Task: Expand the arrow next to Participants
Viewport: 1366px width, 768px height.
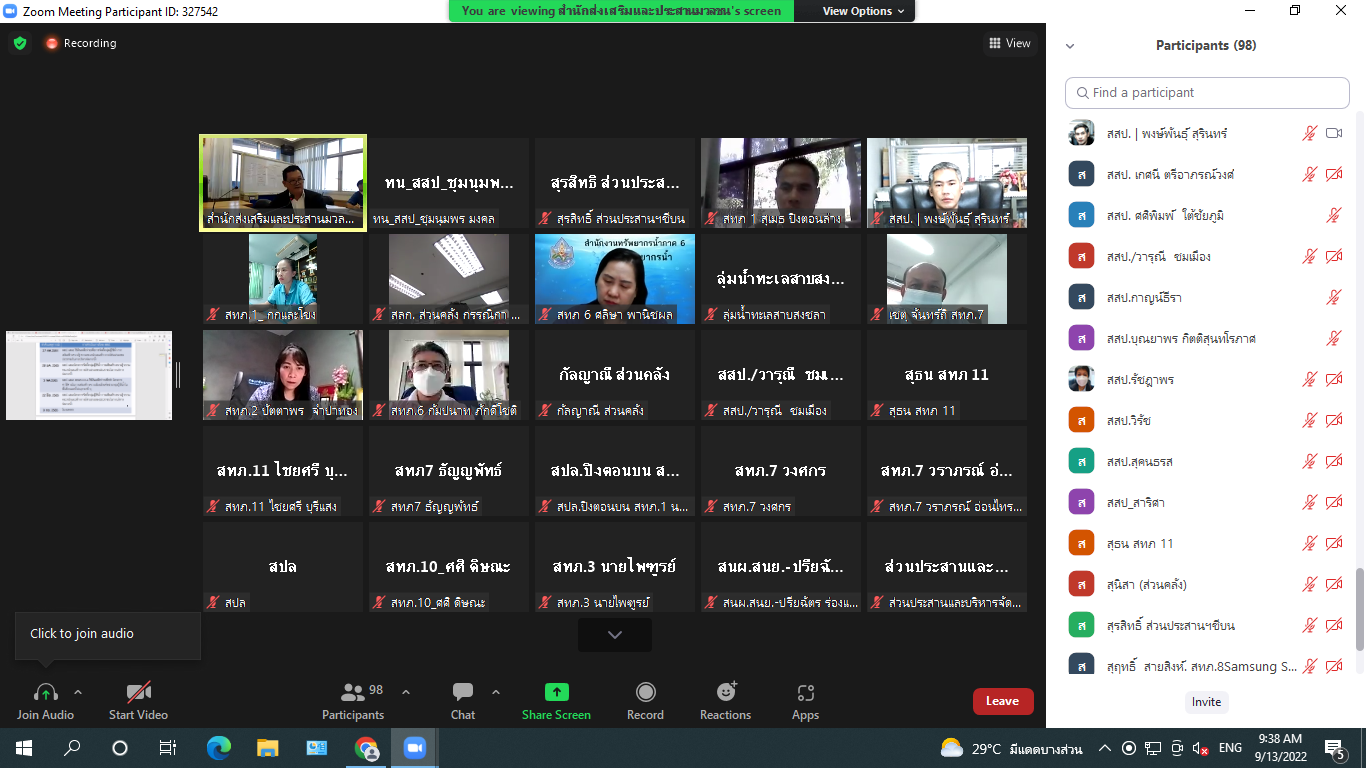Action: pos(405,692)
